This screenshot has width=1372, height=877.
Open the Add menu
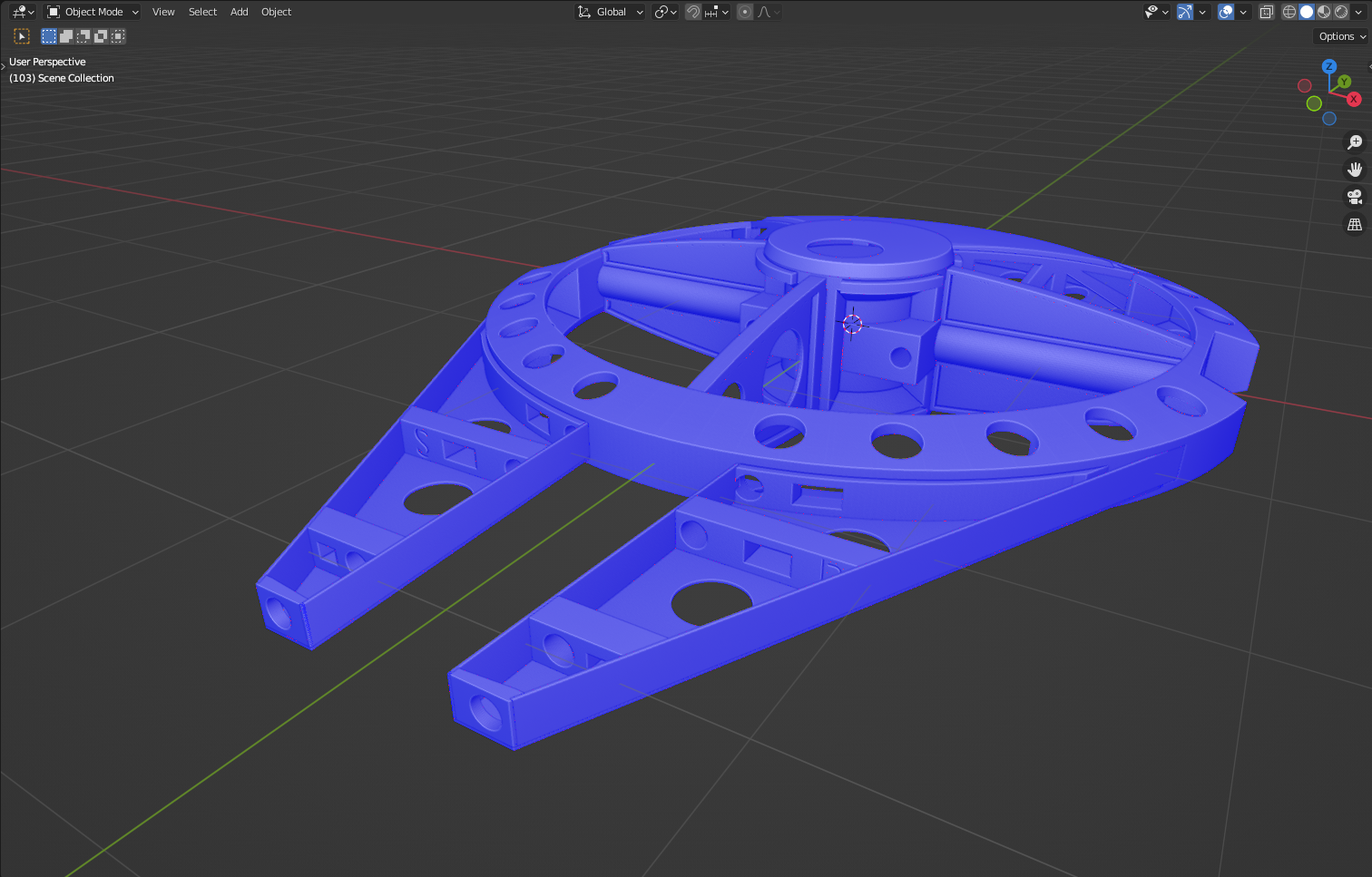tap(239, 12)
